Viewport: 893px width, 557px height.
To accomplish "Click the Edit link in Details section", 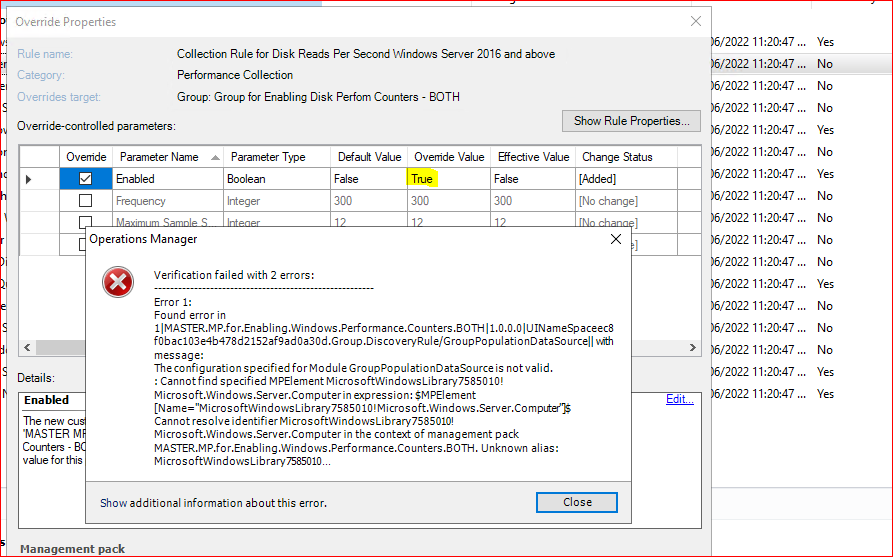I will click(679, 399).
